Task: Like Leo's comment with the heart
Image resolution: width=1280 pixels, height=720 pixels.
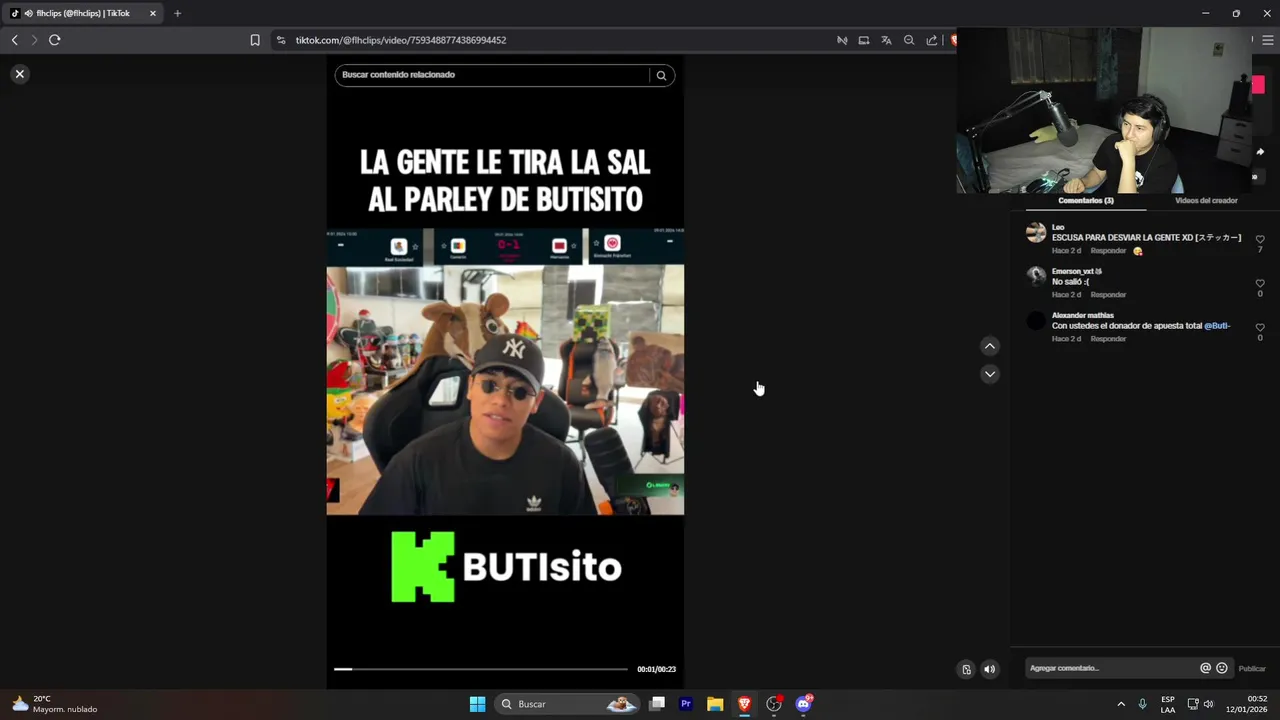Action: click(1260, 240)
